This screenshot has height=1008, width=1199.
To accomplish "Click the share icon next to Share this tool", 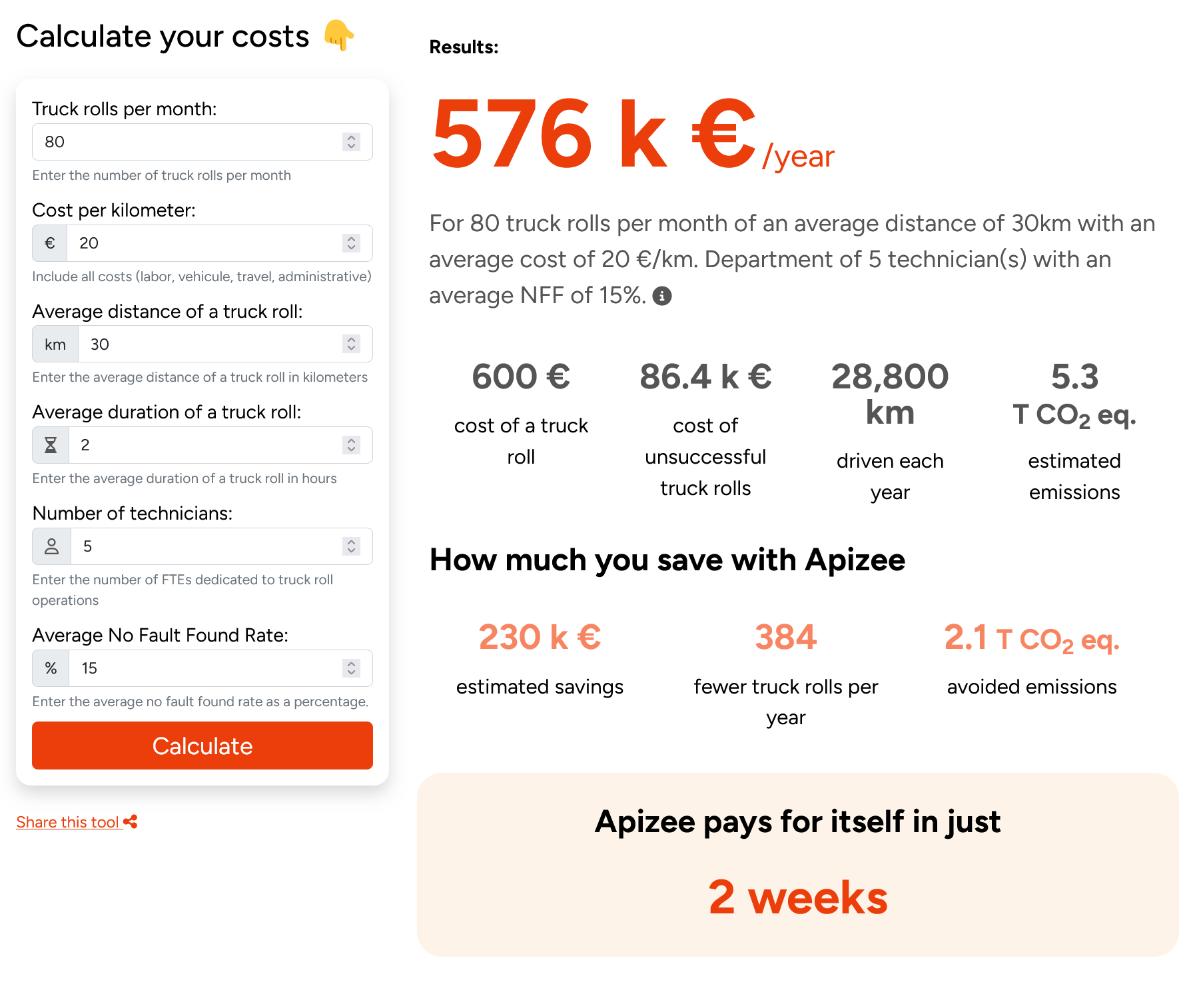I will coord(131,821).
